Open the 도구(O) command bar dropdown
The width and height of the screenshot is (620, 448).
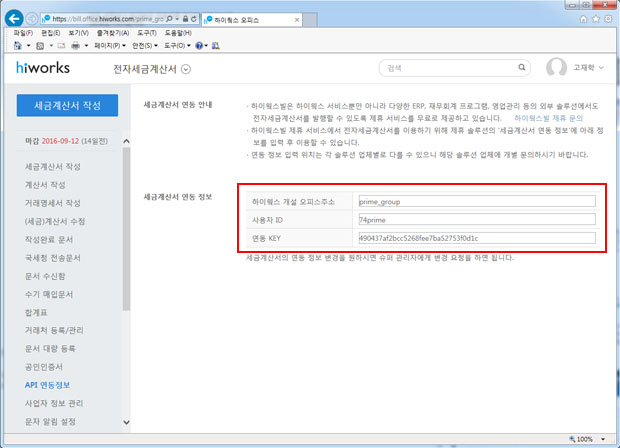click(177, 46)
